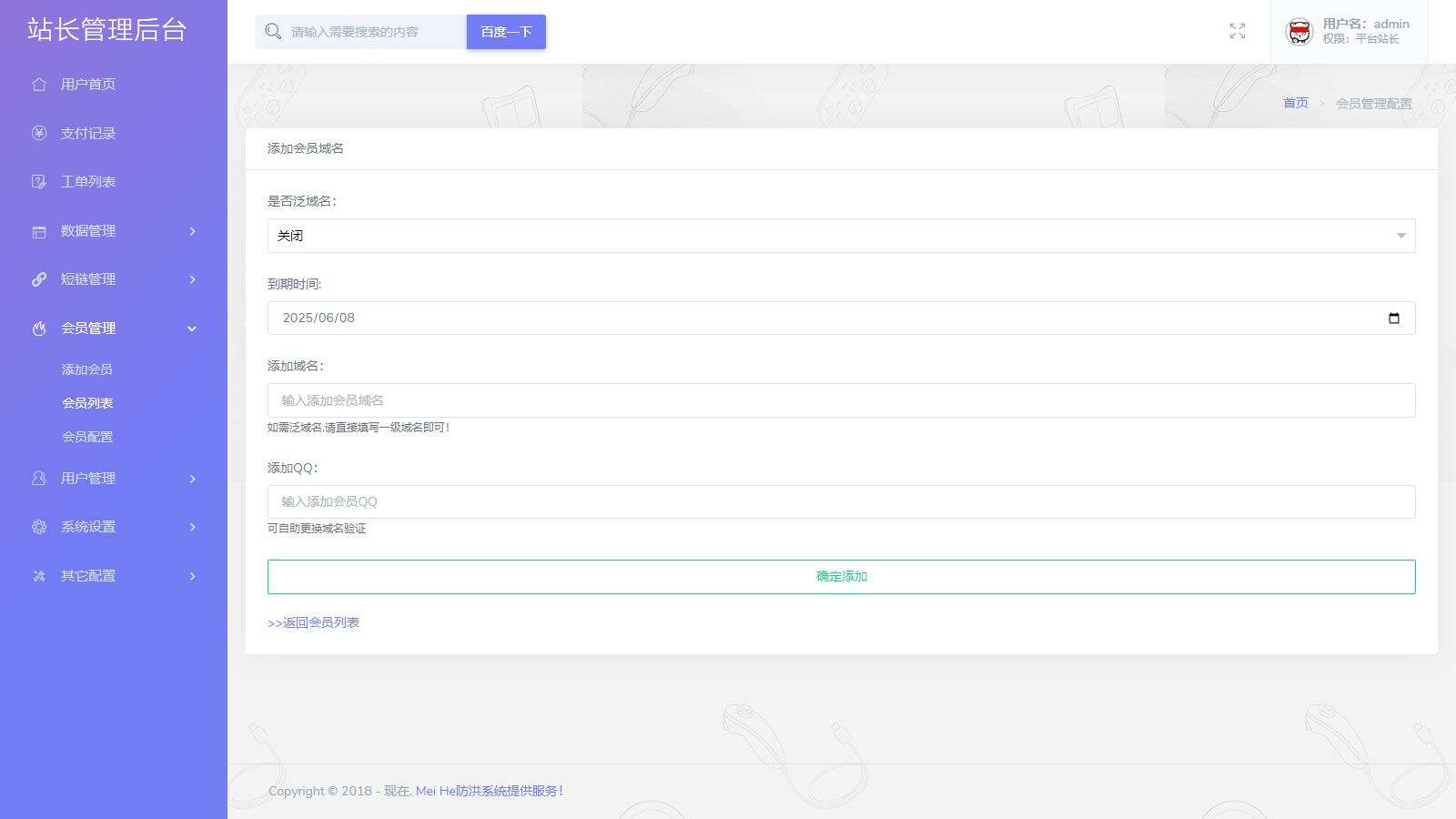
Task: Click the admin user avatar
Action: (x=1299, y=32)
